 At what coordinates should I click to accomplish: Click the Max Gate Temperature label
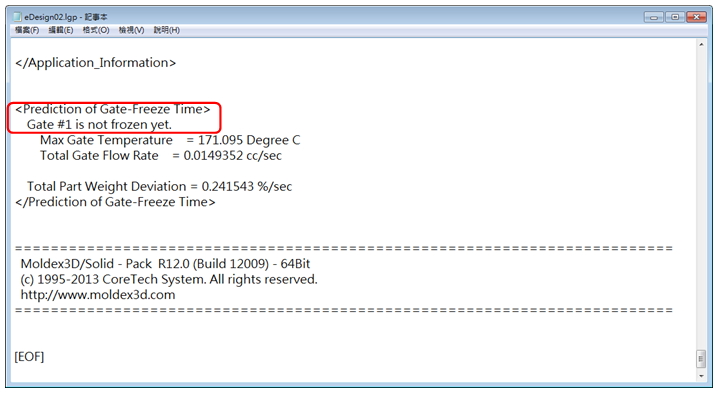[106, 140]
